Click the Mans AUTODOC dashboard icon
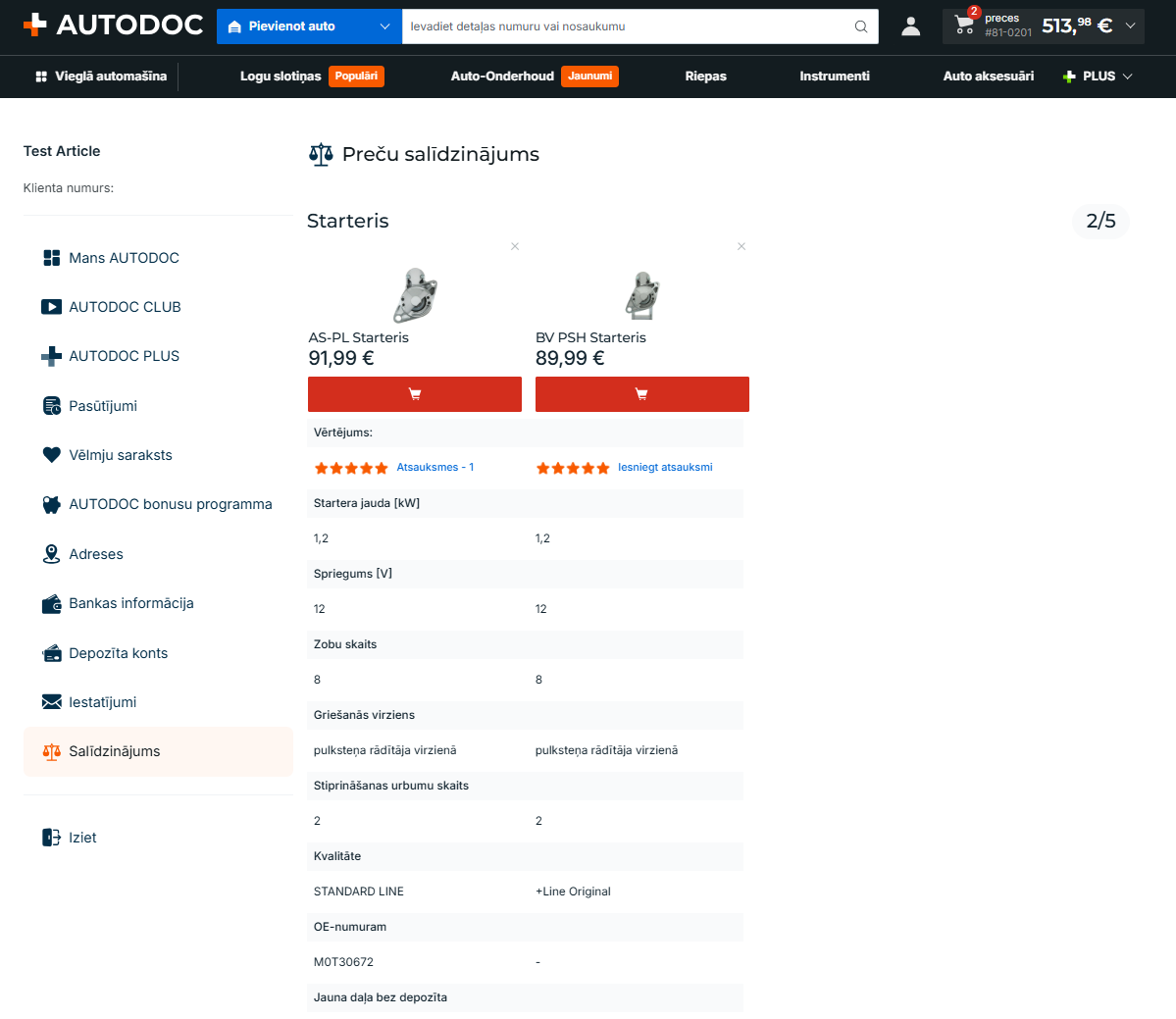Screen dimensions: 1176x1019 (x=51, y=258)
